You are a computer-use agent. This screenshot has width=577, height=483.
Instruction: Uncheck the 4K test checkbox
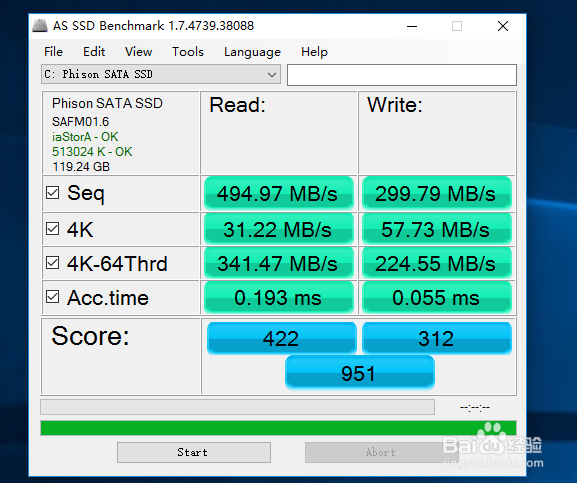point(53,228)
